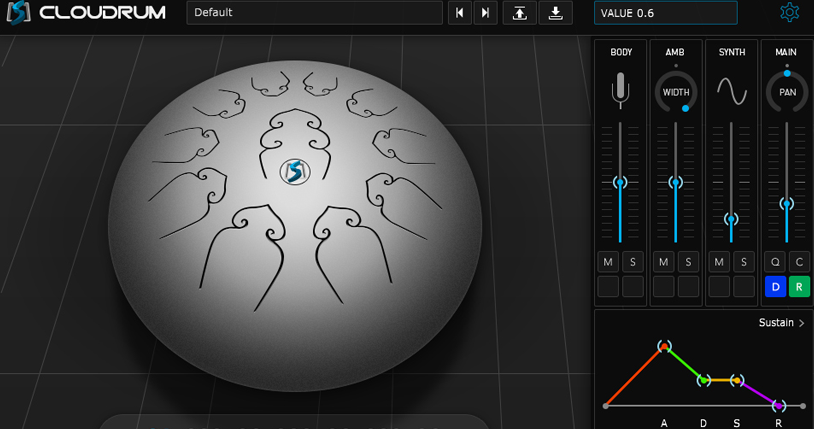Click the preset download/import icon
The width and height of the screenshot is (814, 429).
point(555,13)
